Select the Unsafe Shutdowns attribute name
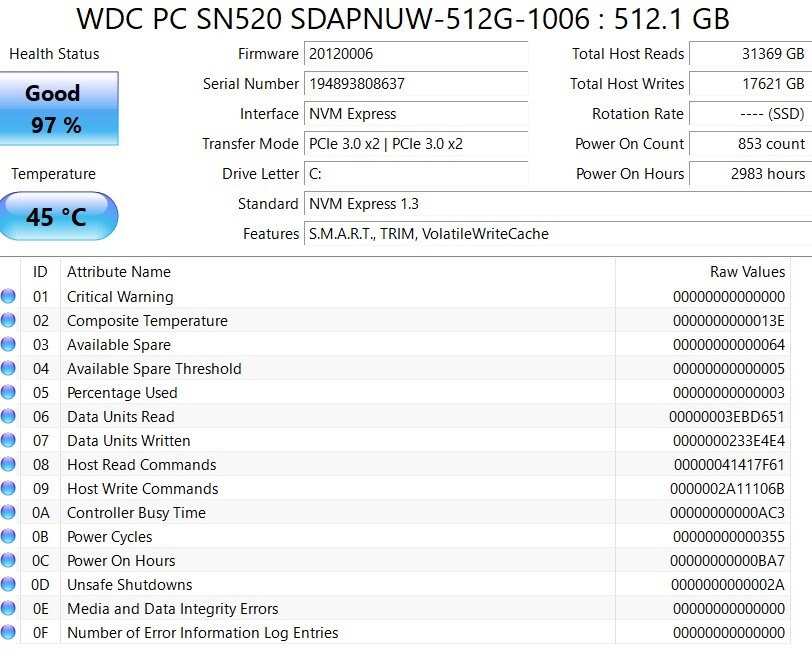 click(x=130, y=585)
